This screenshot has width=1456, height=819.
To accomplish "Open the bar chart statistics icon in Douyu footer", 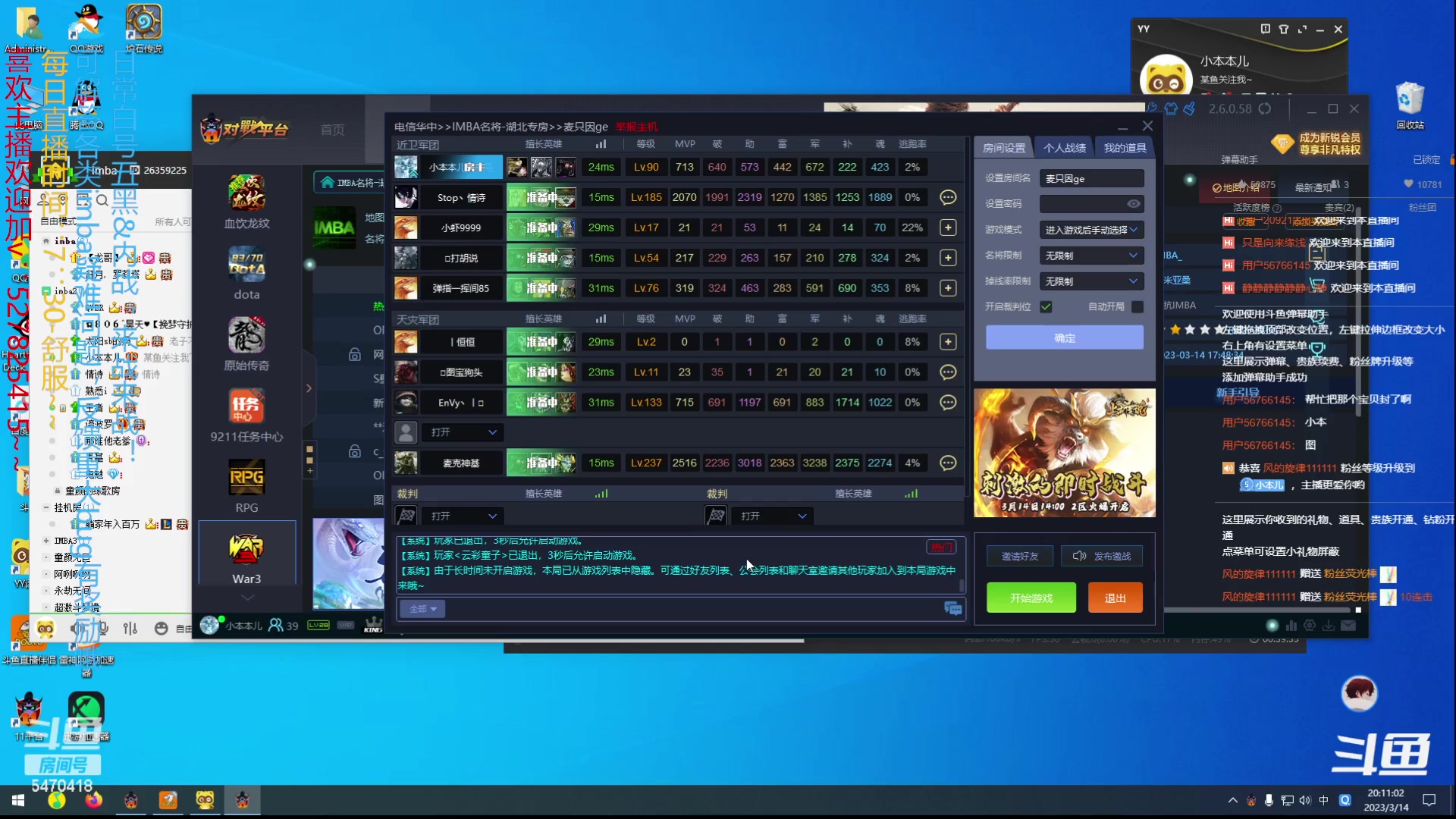I will (x=1291, y=626).
